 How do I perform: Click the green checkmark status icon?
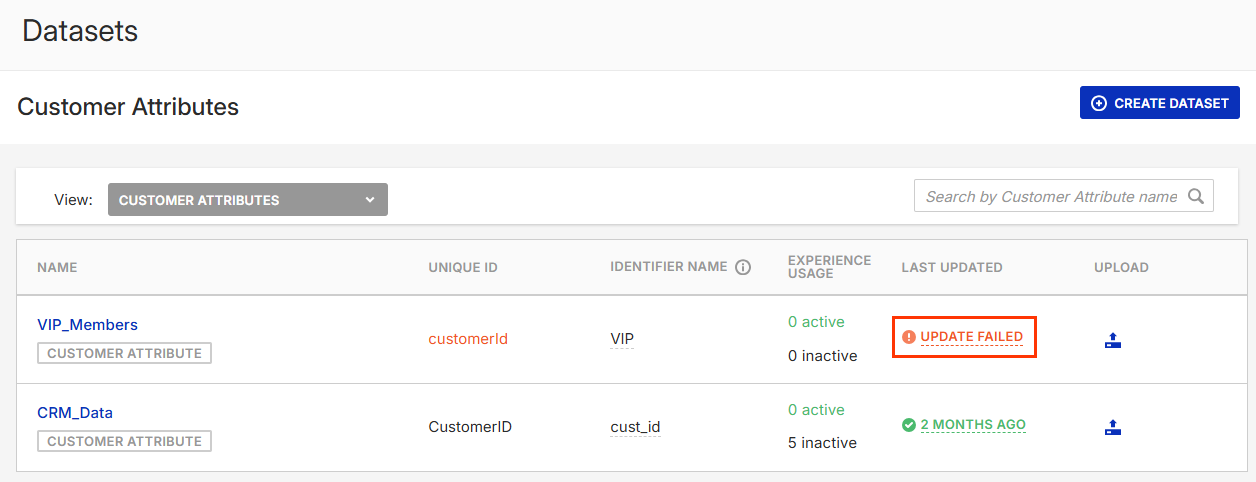(909, 425)
